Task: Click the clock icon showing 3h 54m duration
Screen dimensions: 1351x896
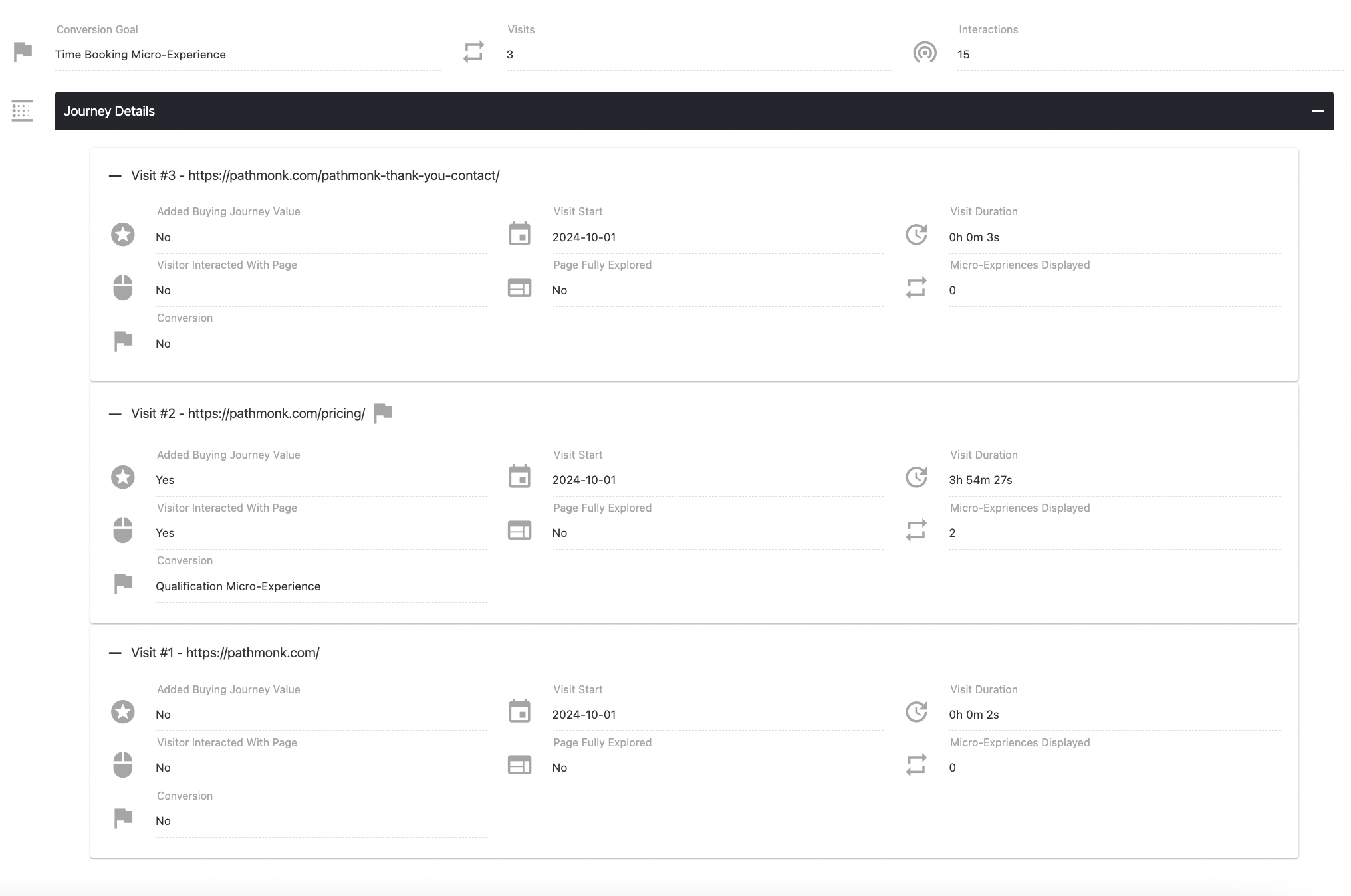Action: click(917, 477)
